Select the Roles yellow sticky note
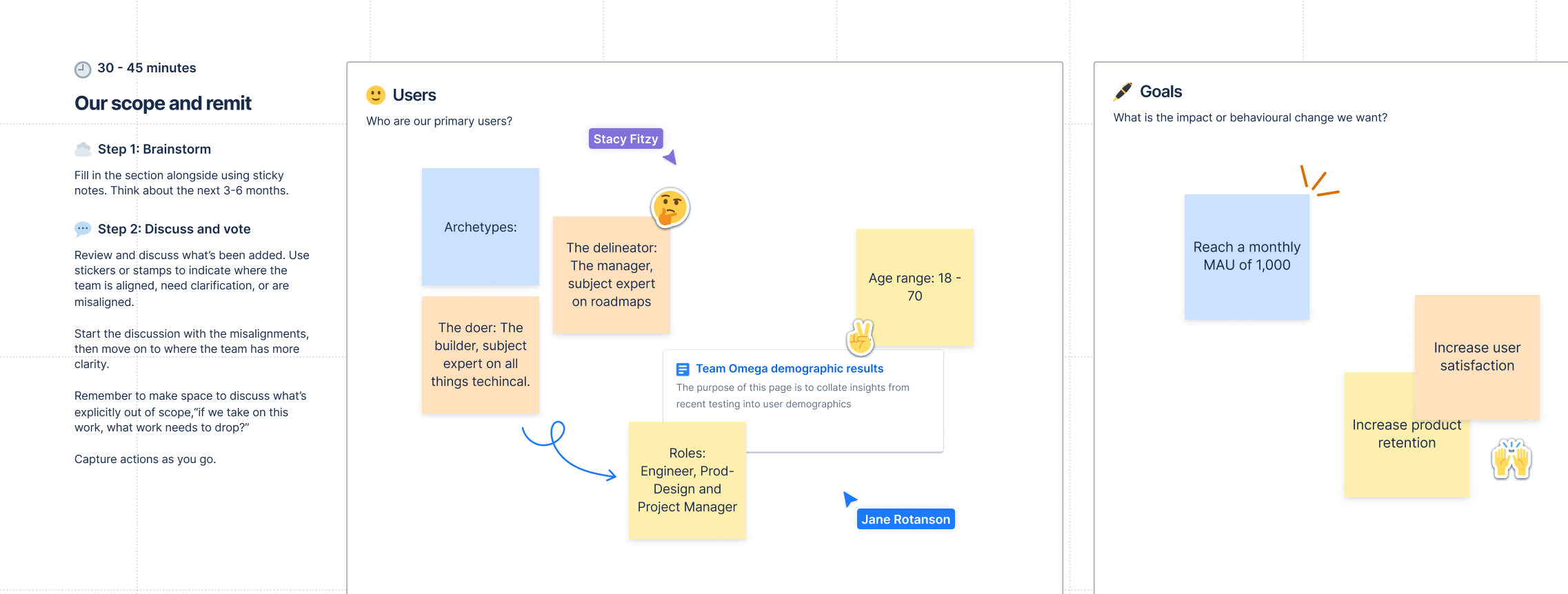1568x594 pixels. 687,480
